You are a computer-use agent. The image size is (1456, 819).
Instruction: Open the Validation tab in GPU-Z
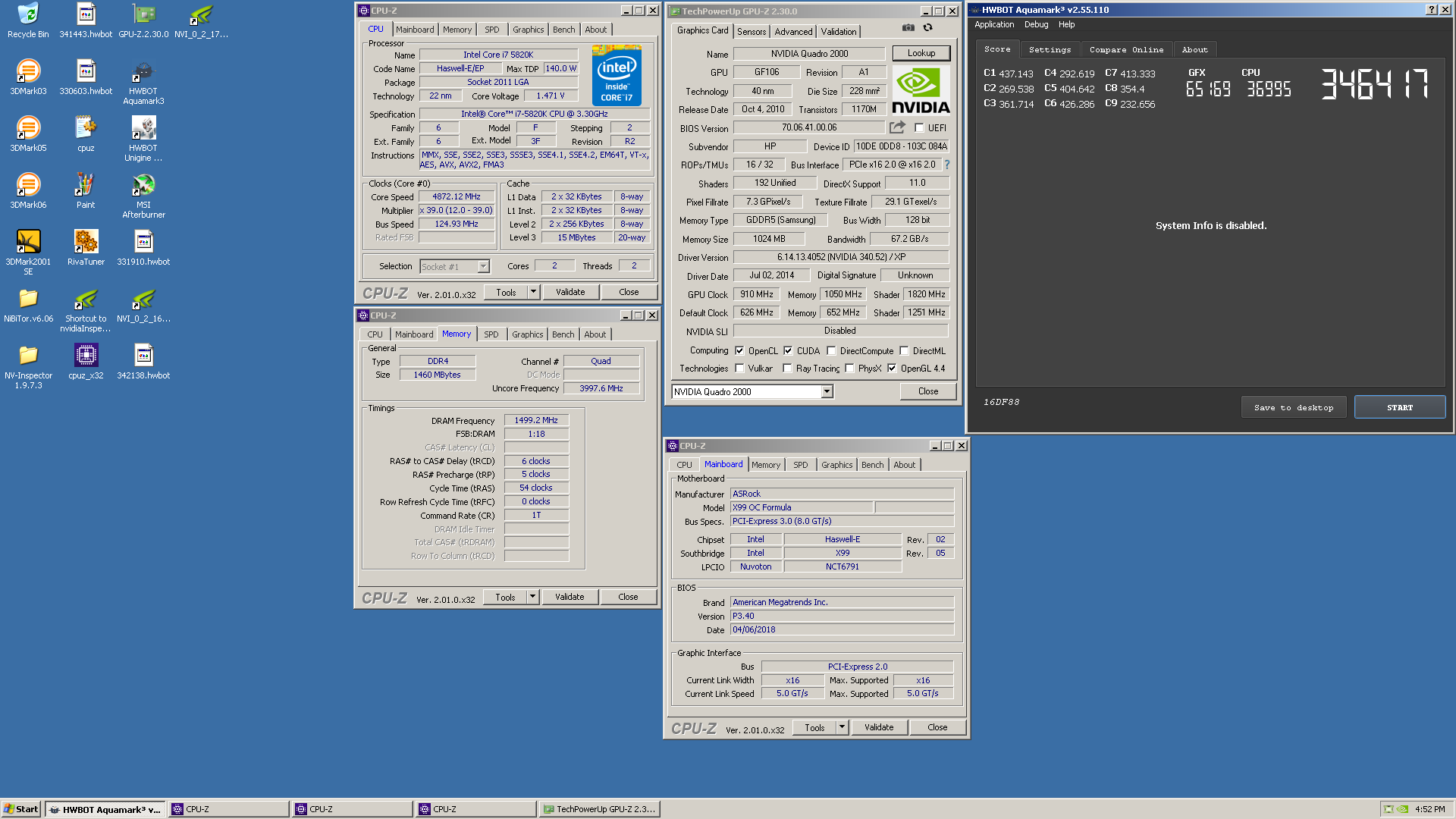838,32
